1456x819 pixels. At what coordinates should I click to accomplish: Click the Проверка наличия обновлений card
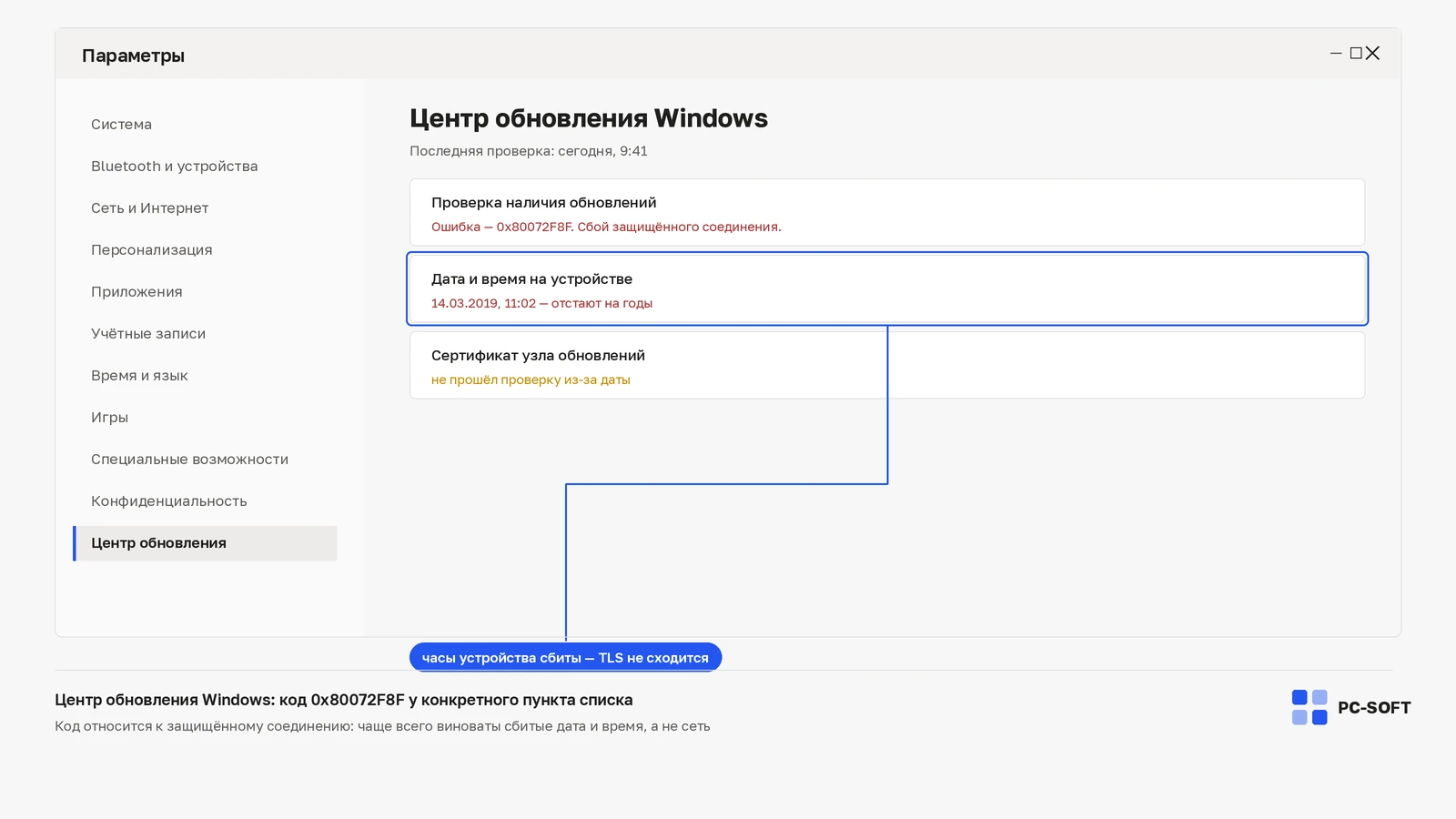point(887,212)
